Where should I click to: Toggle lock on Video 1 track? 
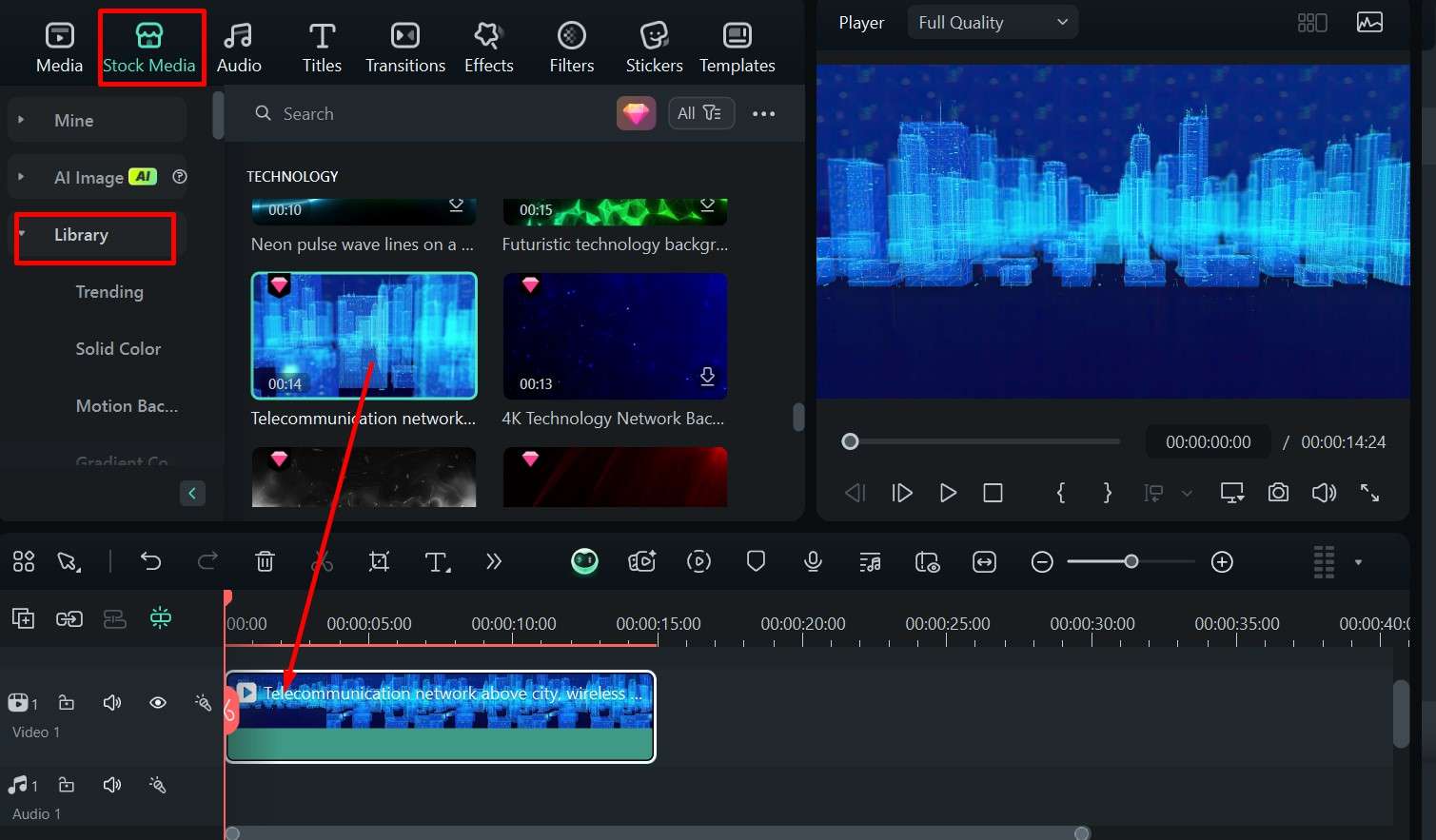click(67, 703)
